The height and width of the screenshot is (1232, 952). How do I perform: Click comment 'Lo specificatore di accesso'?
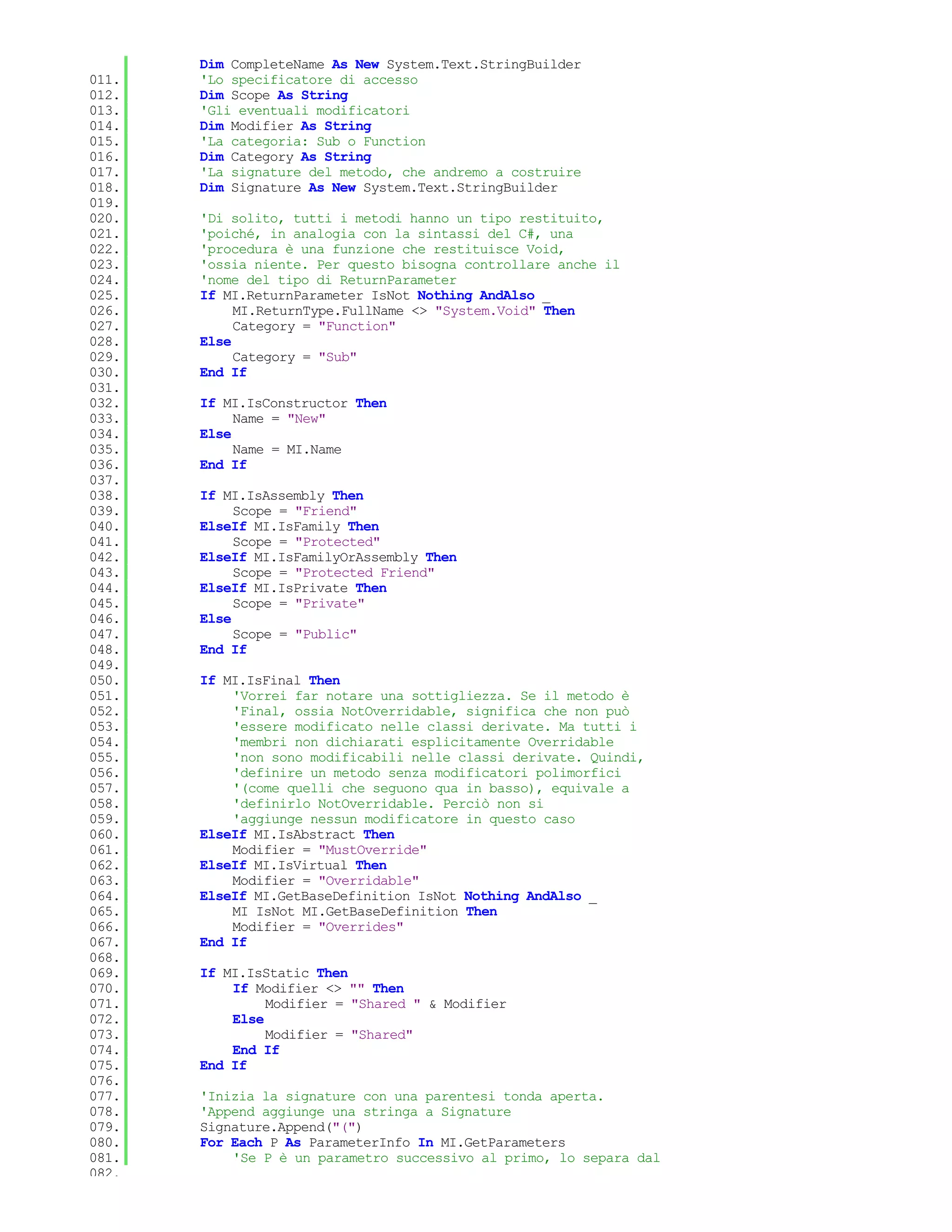309,80
